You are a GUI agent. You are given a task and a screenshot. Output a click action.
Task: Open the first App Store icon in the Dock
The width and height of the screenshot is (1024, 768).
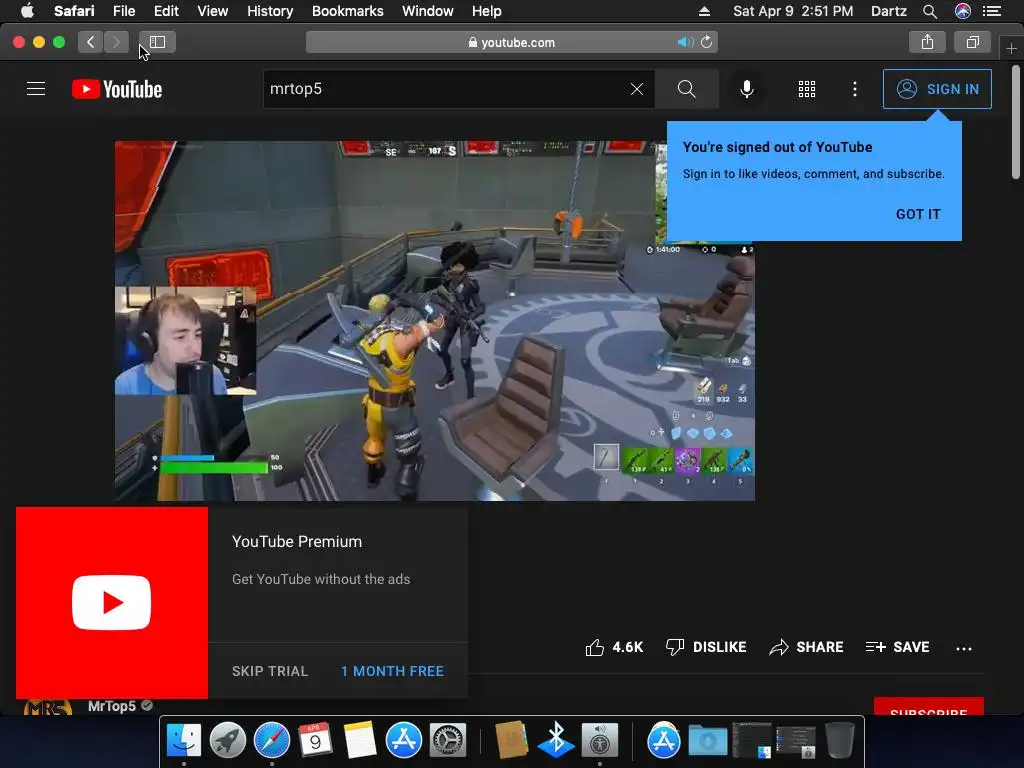pyautogui.click(x=404, y=740)
